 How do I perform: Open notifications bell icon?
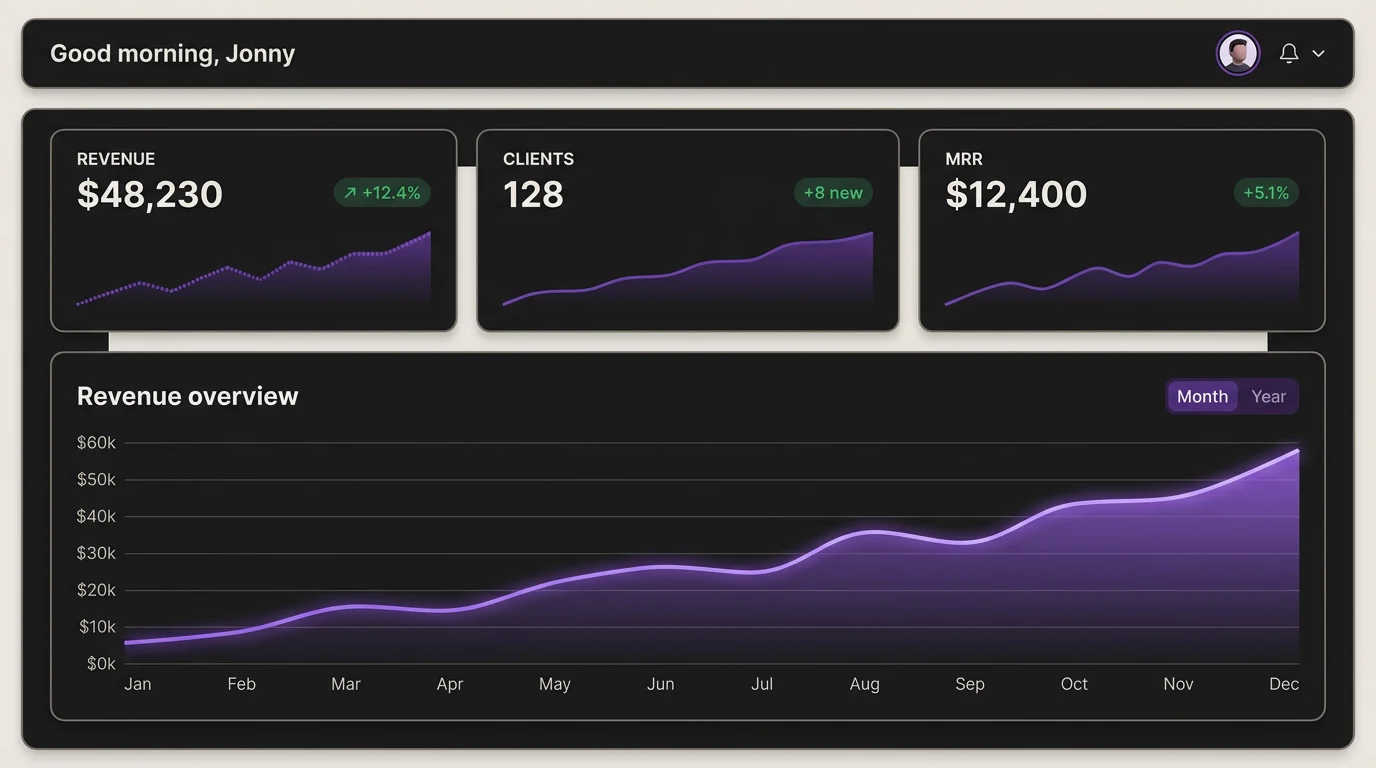point(1289,54)
